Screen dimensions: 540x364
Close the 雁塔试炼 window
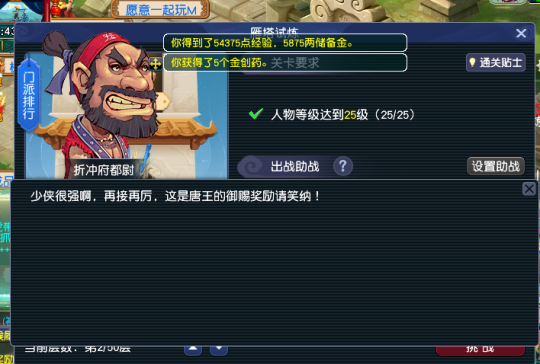[521, 33]
